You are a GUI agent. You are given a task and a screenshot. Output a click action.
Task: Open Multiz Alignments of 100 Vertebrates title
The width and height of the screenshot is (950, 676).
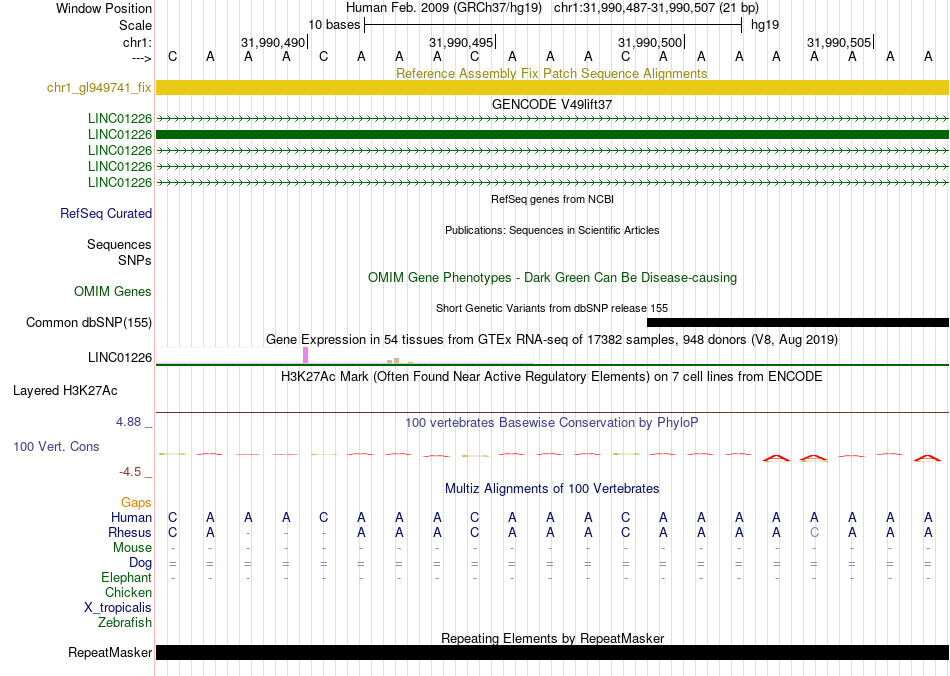pyautogui.click(x=552, y=488)
